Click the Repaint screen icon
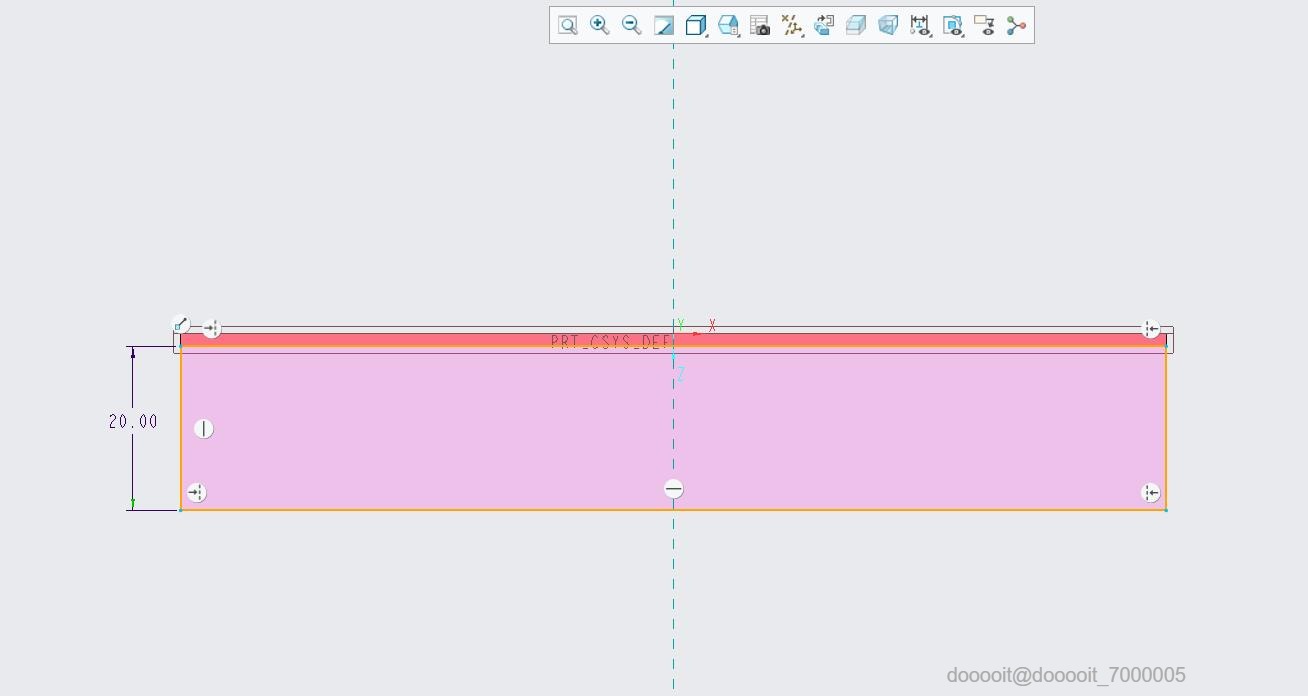1308x696 pixels. 663,26
